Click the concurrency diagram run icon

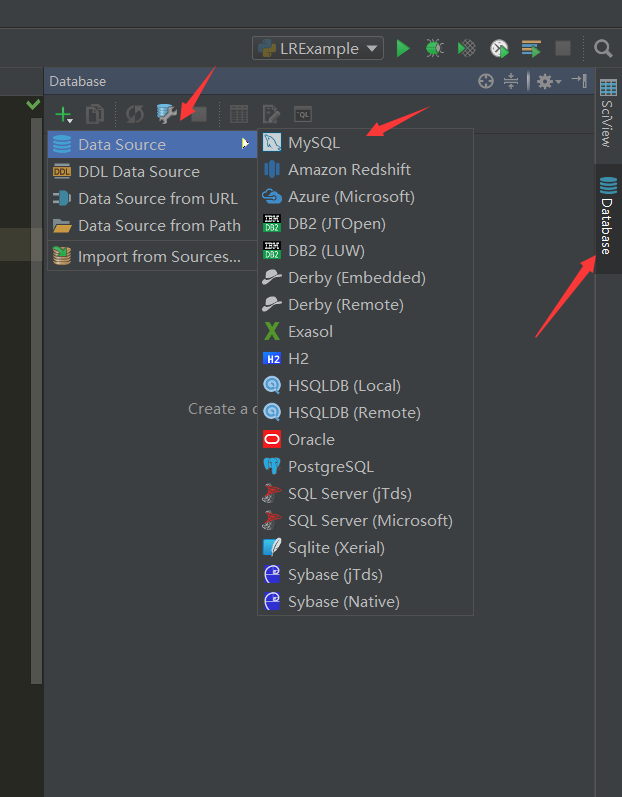(x=531, y=48)
